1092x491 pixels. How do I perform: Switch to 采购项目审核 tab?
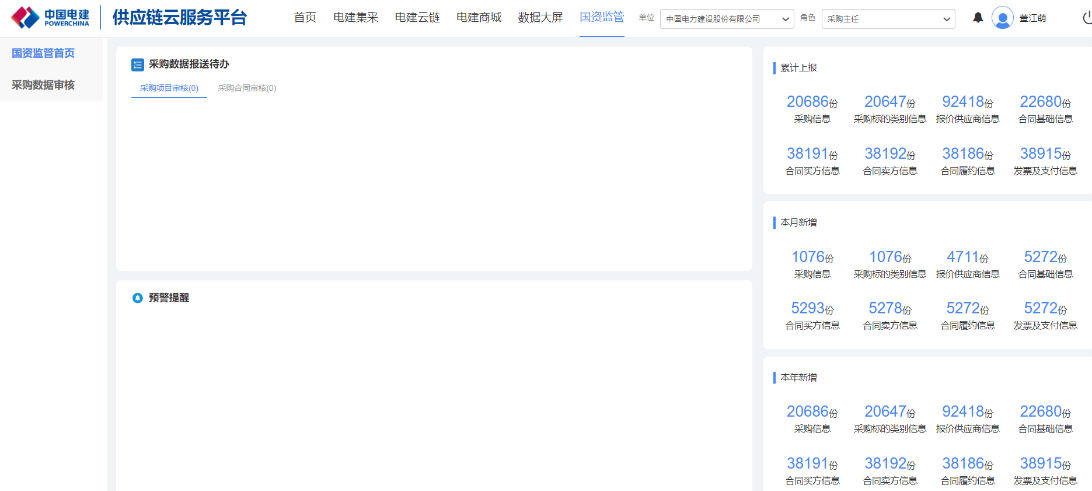(x=168, y=88)
